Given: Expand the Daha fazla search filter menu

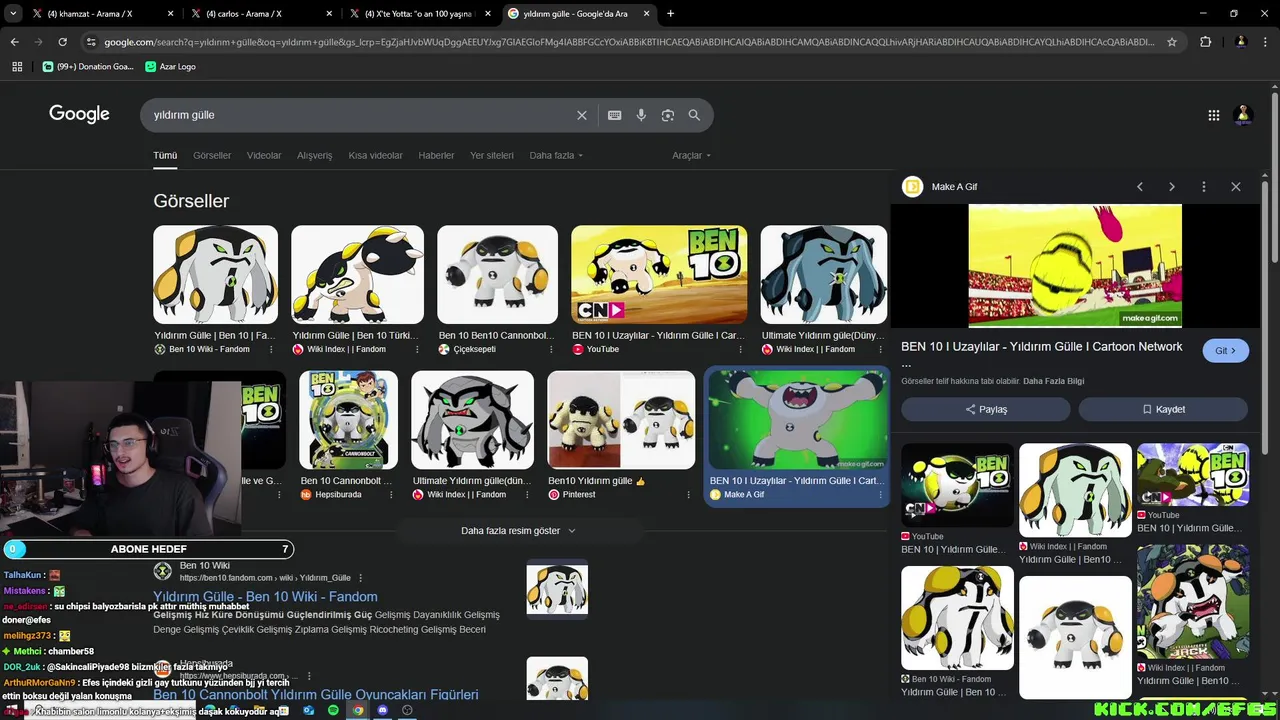Looking at the screenshot, I should pos(556,155).
